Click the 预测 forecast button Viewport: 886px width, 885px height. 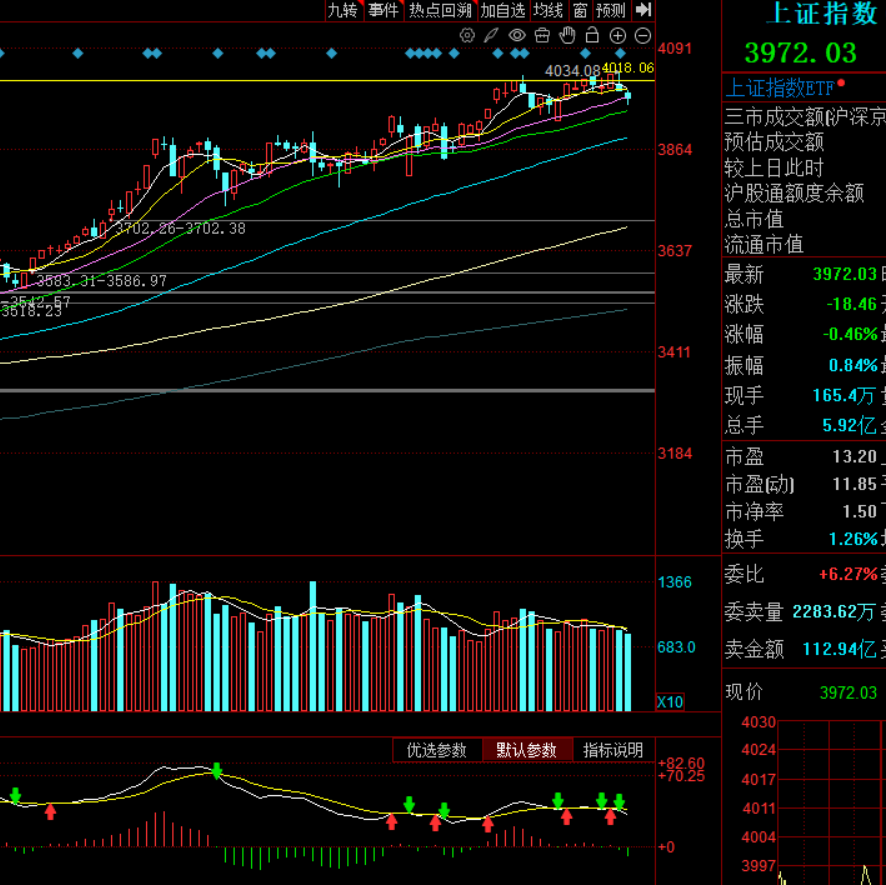click(x=611, y=10)
